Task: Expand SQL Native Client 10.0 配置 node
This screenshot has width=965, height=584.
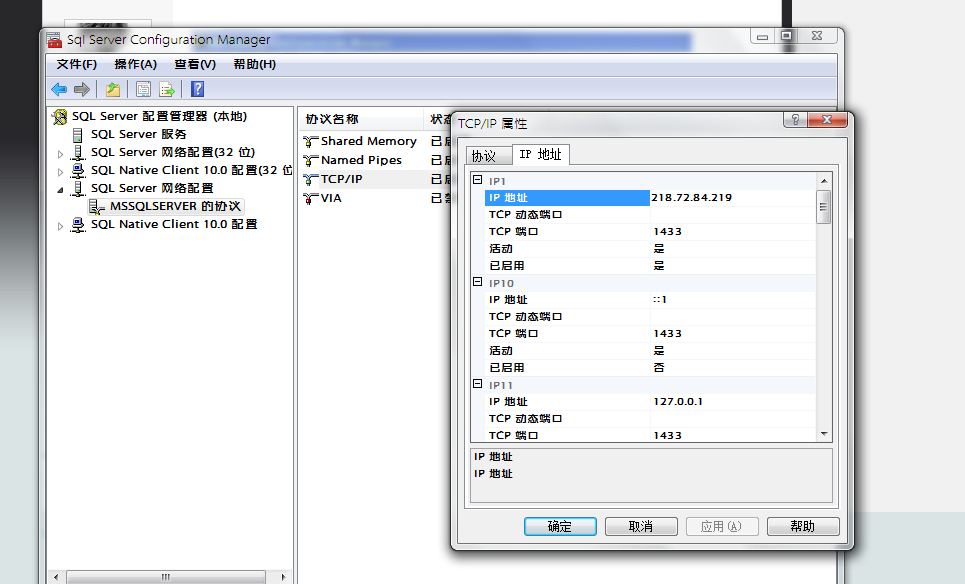Action: [x=60, y=226]
